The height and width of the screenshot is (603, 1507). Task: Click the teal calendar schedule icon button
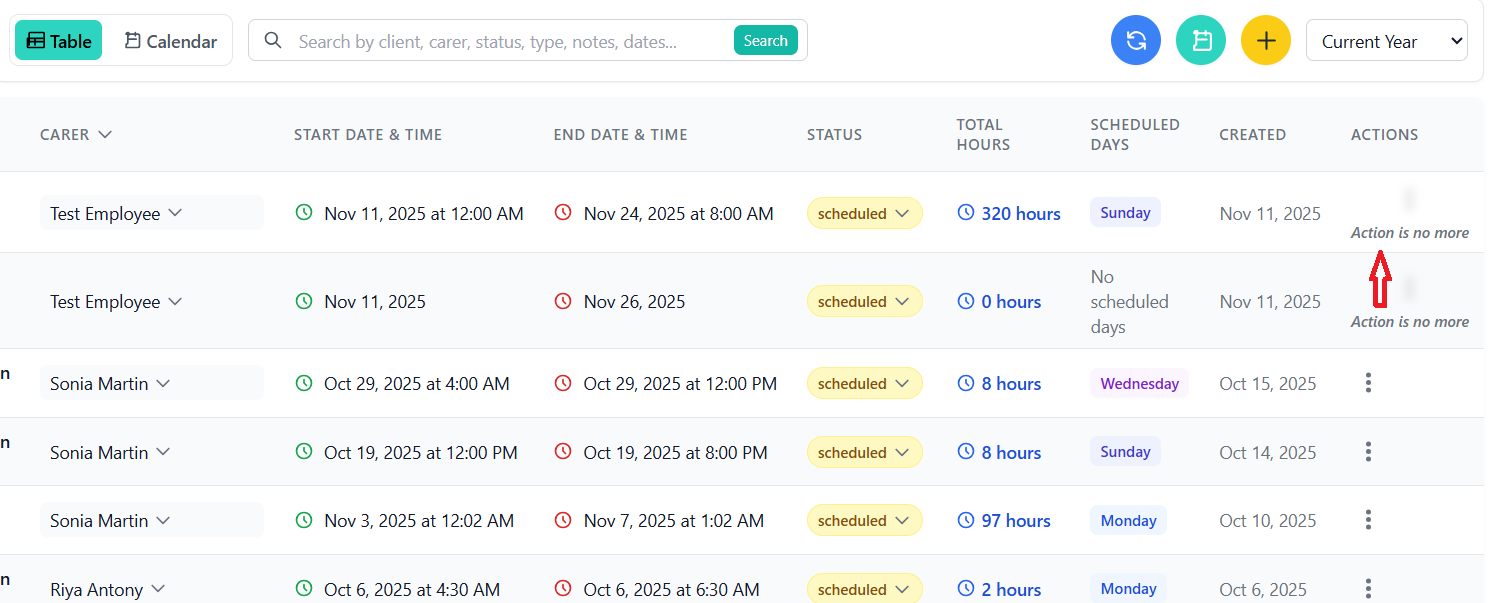pos(1200,41)
